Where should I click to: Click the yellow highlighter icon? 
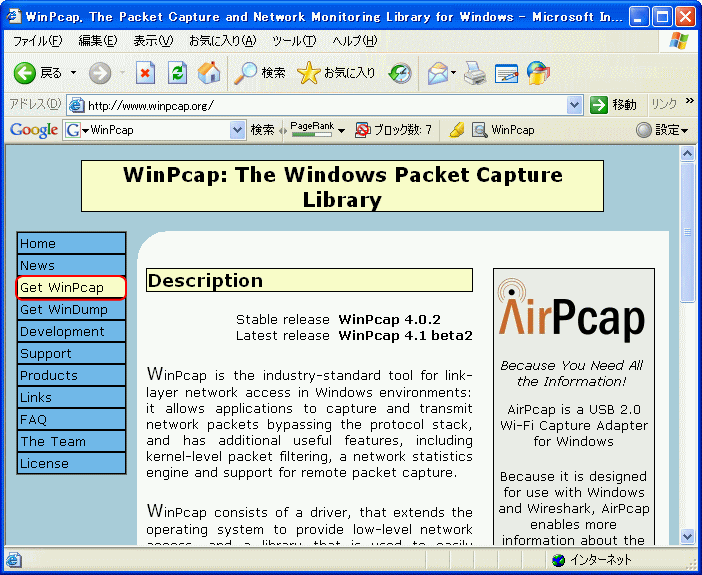457,130
